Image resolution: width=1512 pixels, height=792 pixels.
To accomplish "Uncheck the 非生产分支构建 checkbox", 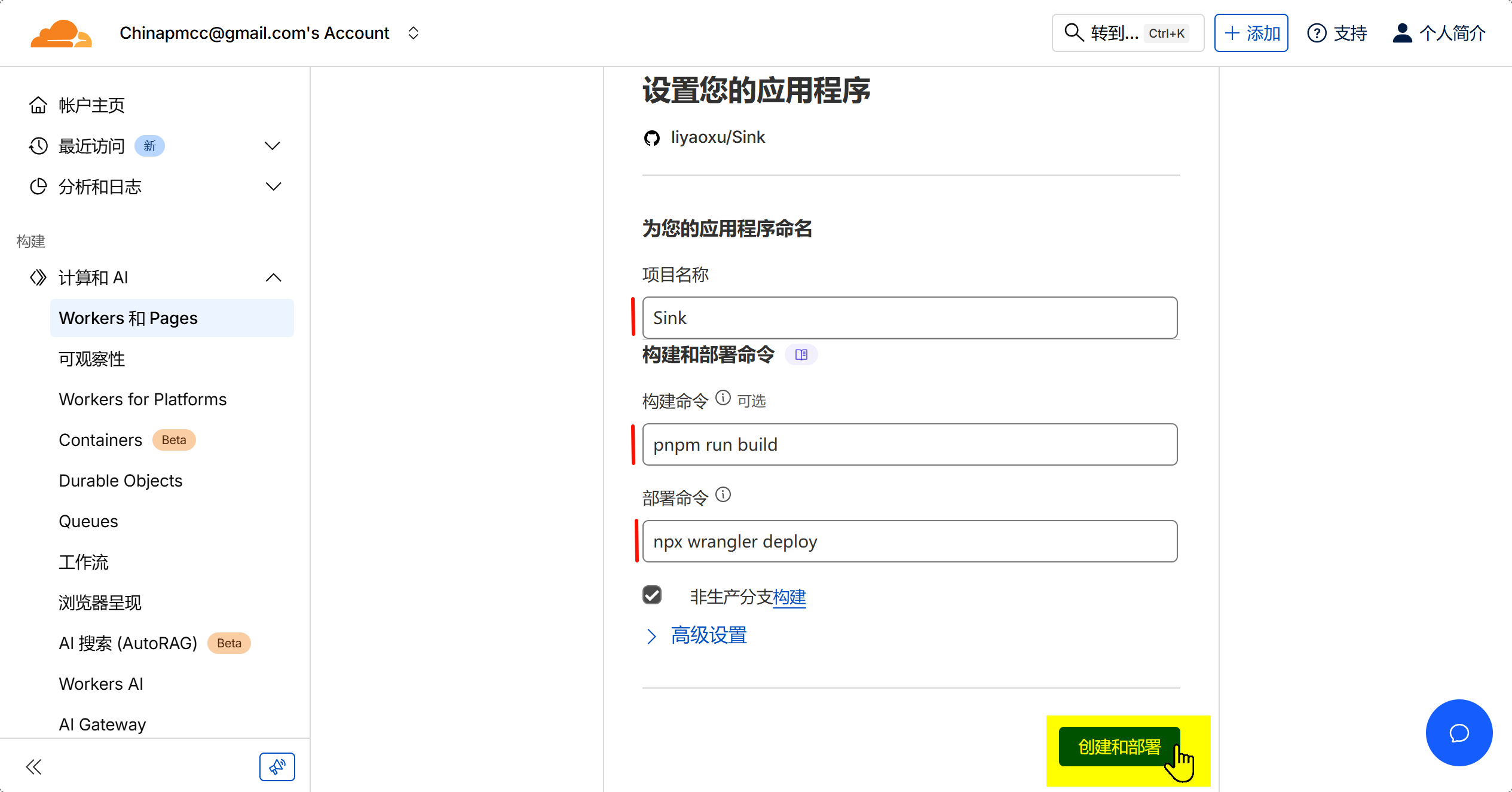I will (x=652, y=595).
